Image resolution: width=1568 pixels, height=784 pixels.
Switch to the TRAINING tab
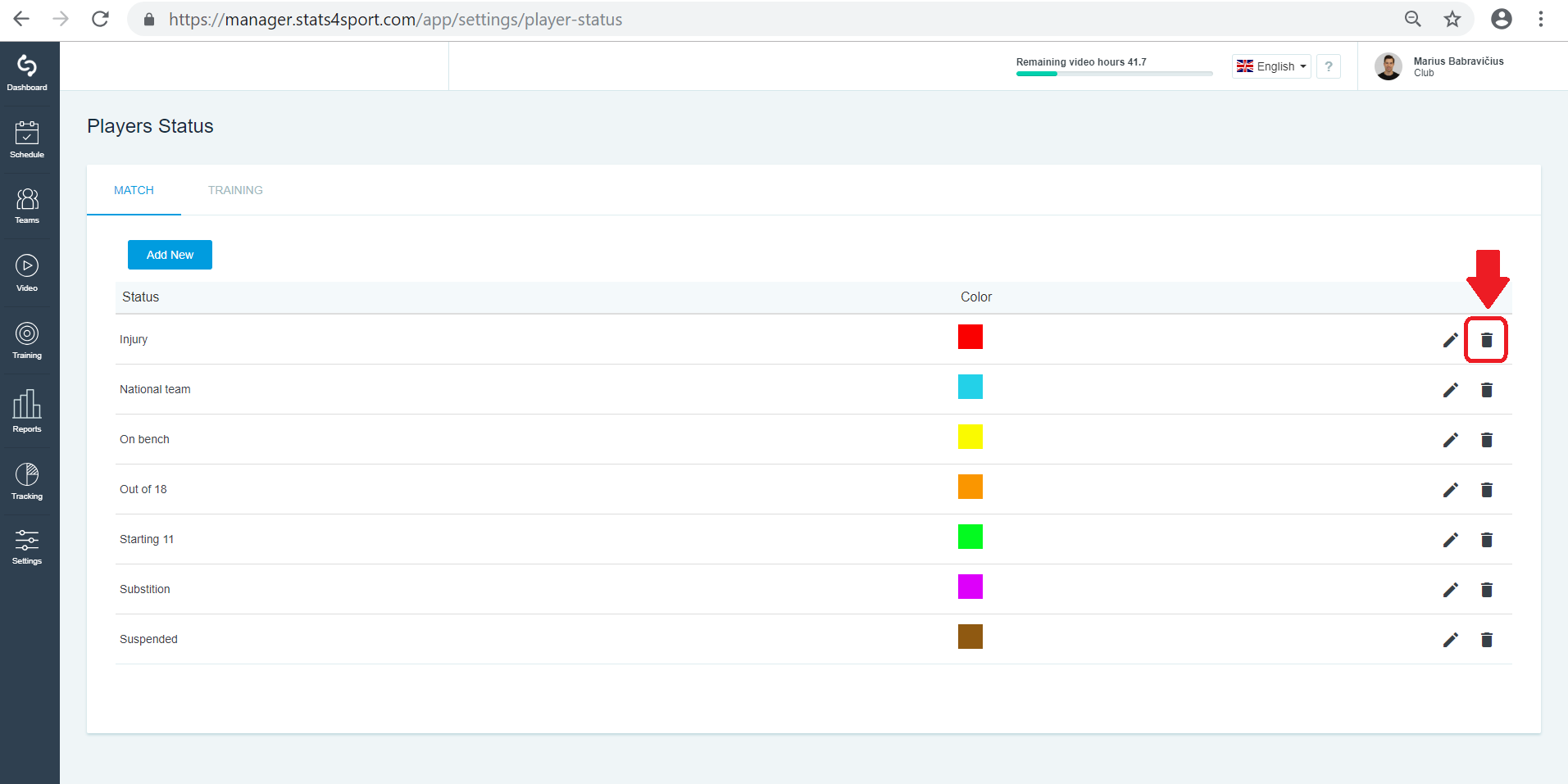pyautogui.click(x=235, y=190)
